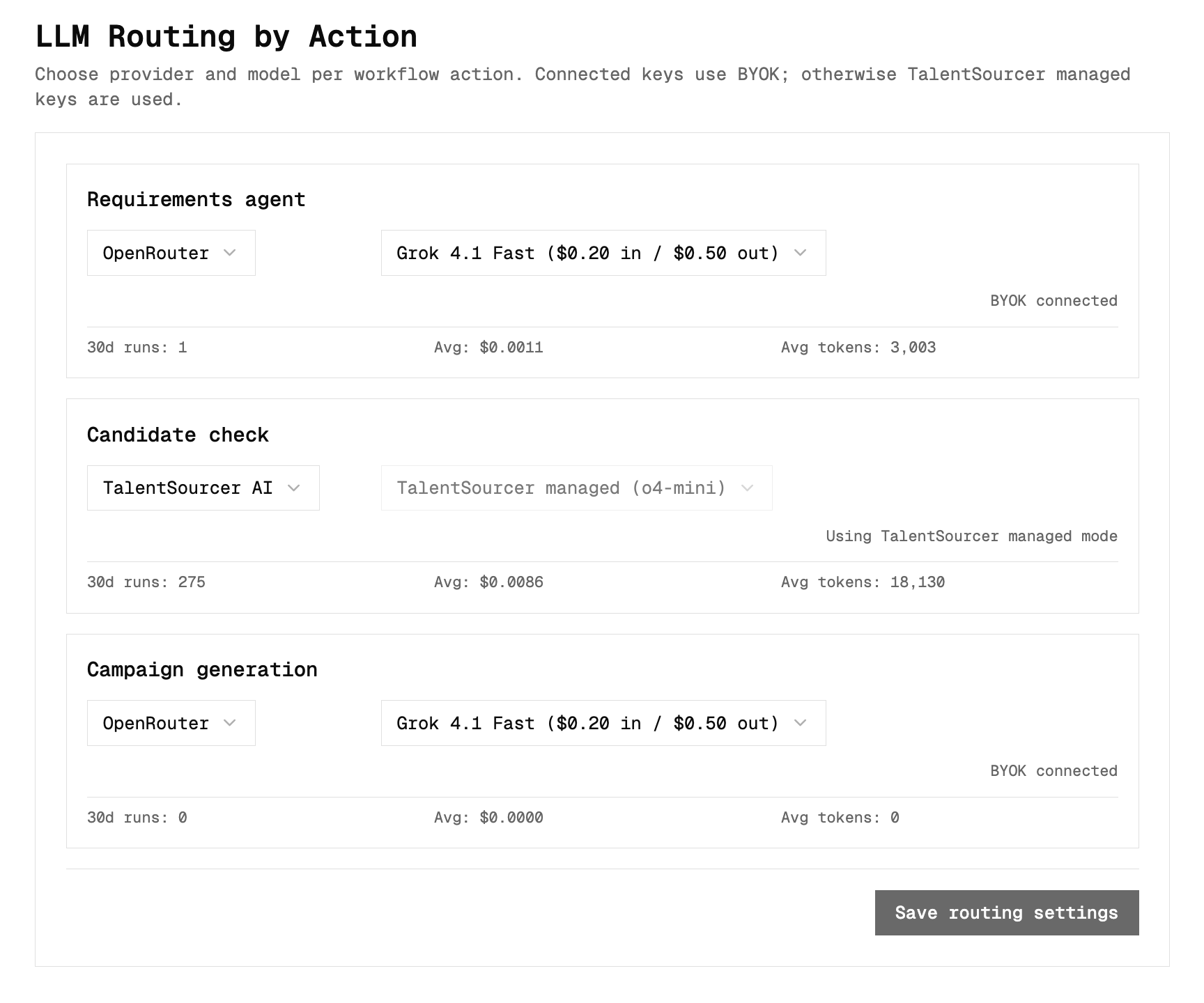Click the LLM Routing by Action title
This screenshot has width=1204, height=1003.
pyautogui.click(x=226, y=36)
